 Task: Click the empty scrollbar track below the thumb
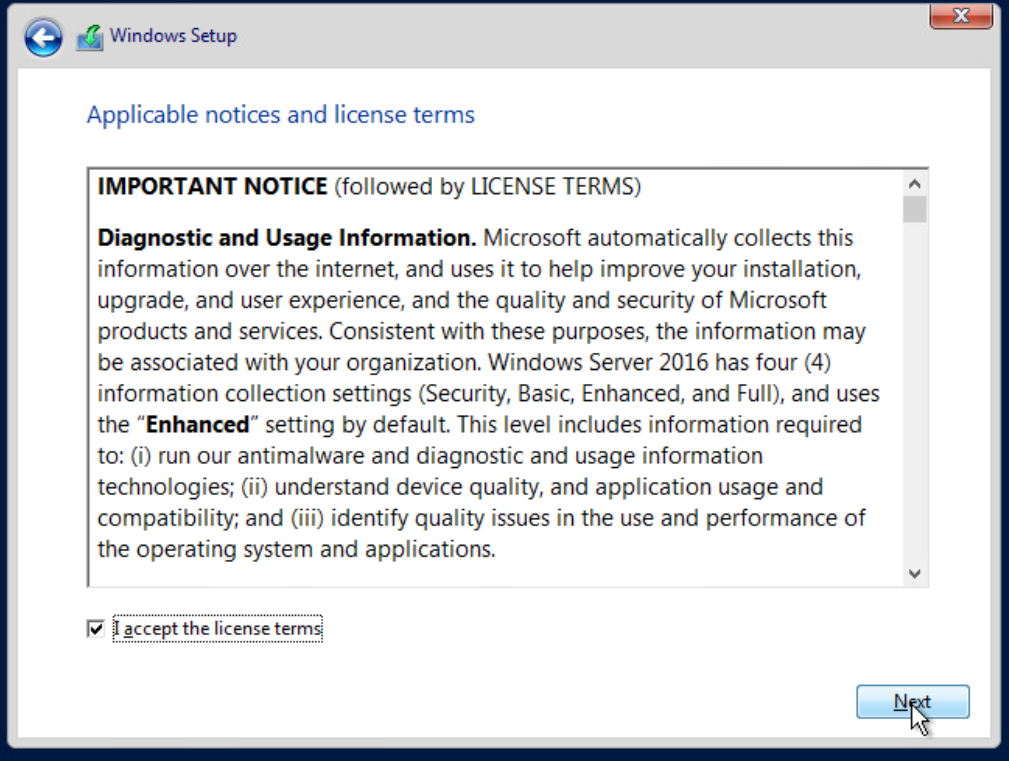pyautogui.click(x=914, y=400)
